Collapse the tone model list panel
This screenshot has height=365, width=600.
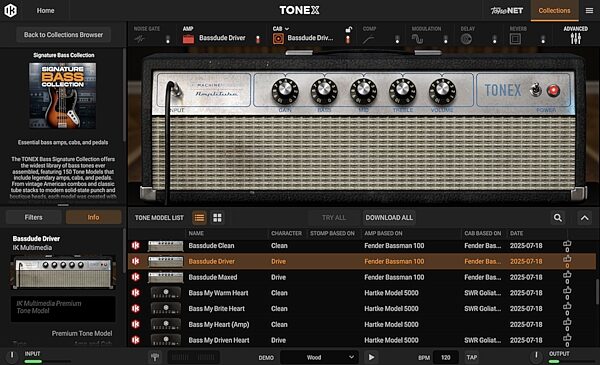584,218
